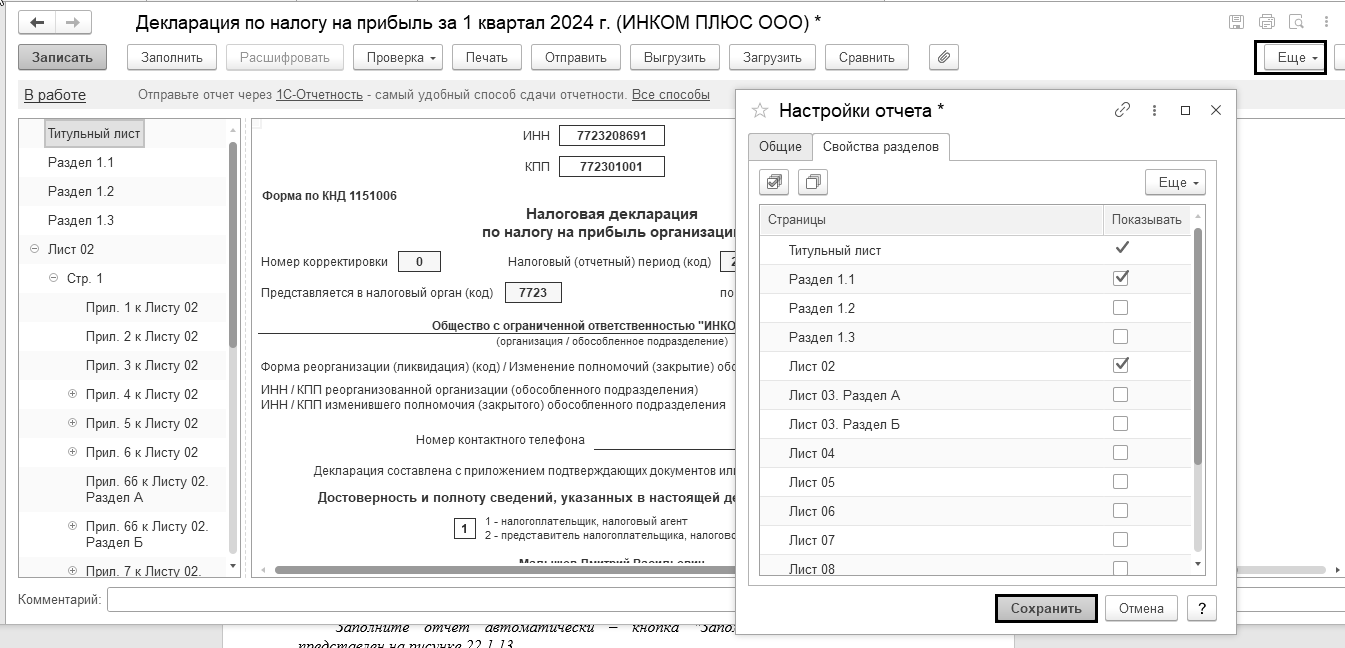Click the Сравнить button
The image size is (1345, 648).
point(866,57)
